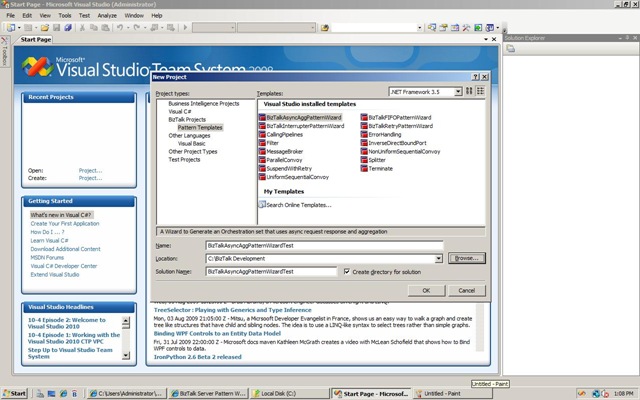Open 'MSDN Forums' Getting Started link
This screenshot has width=640, height=400.
pyautogui.click(x=47, y=258)
